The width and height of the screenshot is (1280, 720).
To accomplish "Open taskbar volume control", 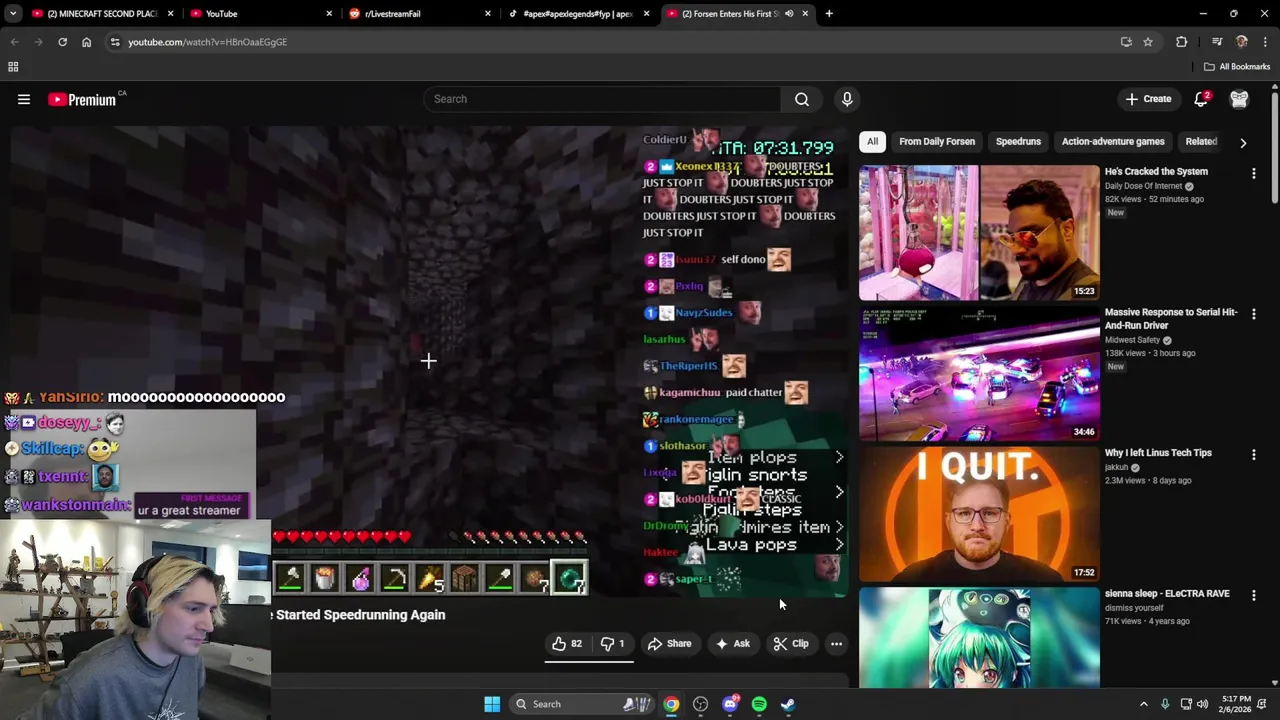I will 1202,704.
